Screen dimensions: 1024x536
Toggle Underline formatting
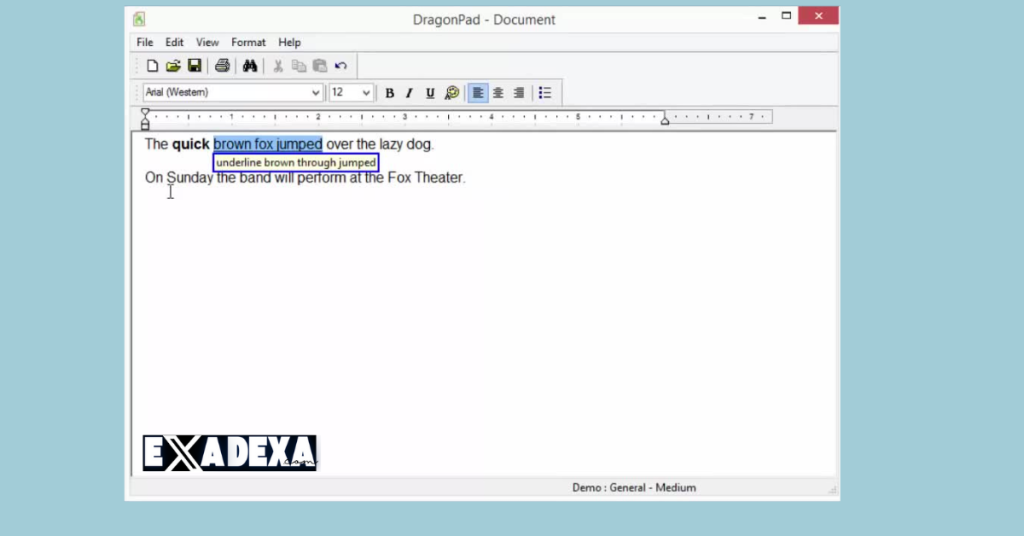coord(430,93)
